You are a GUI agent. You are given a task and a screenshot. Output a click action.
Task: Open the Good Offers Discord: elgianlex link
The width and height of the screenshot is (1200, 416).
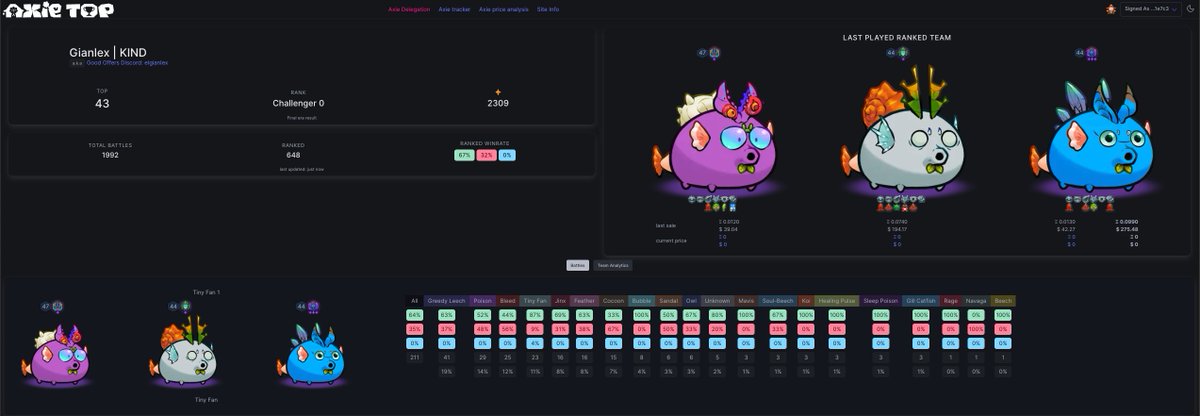coord(127,63)
